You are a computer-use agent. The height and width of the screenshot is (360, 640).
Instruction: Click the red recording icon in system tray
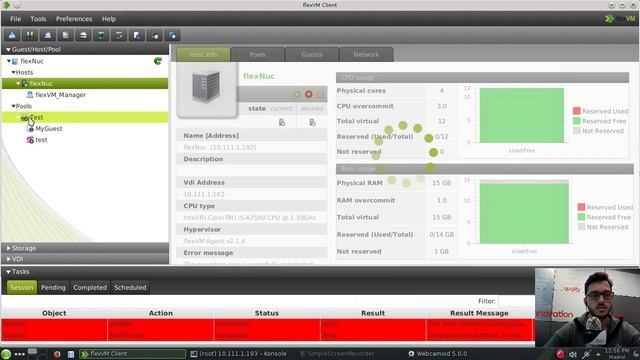[560, 354]
